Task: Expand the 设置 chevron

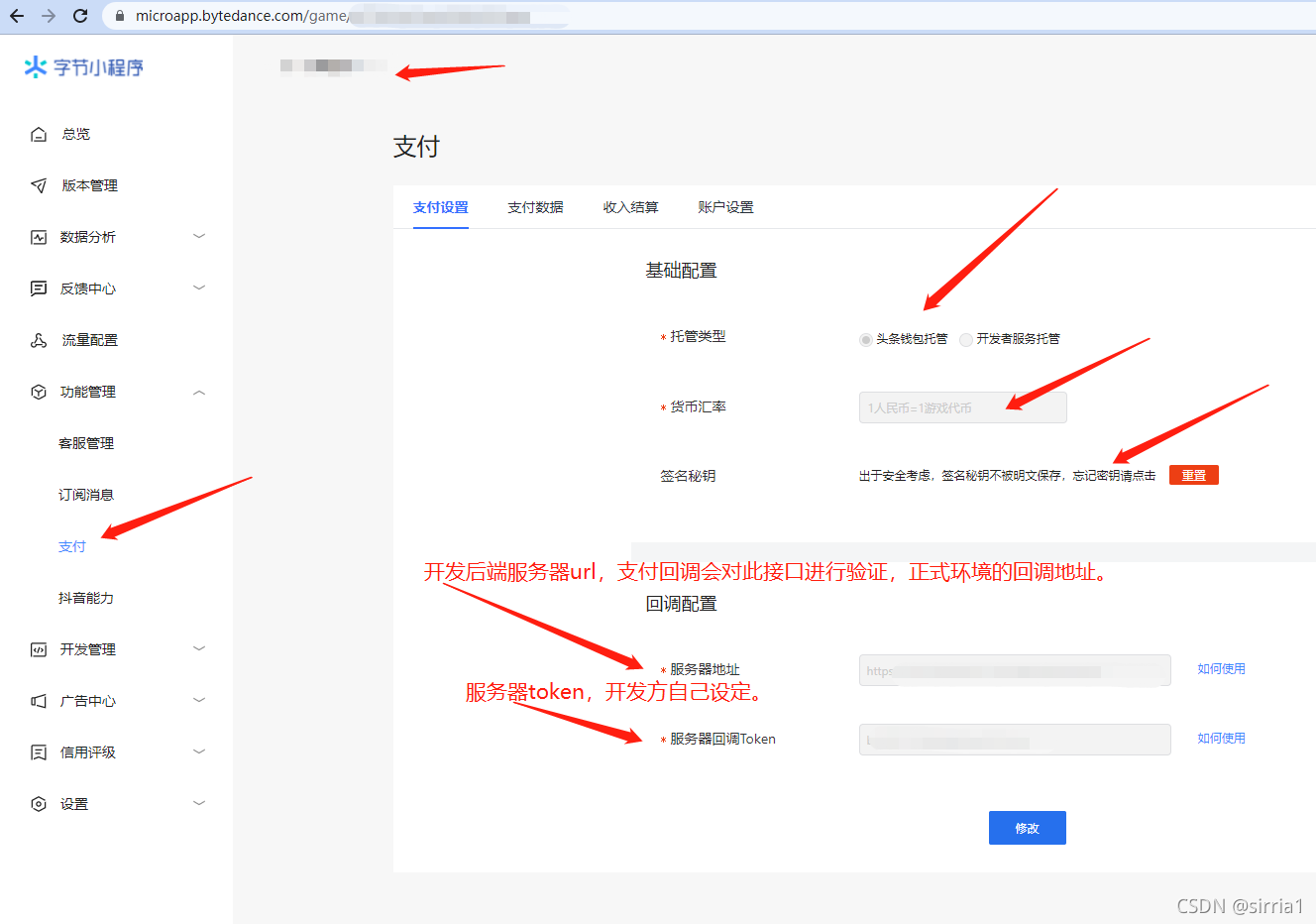Action: coord(199,803)
